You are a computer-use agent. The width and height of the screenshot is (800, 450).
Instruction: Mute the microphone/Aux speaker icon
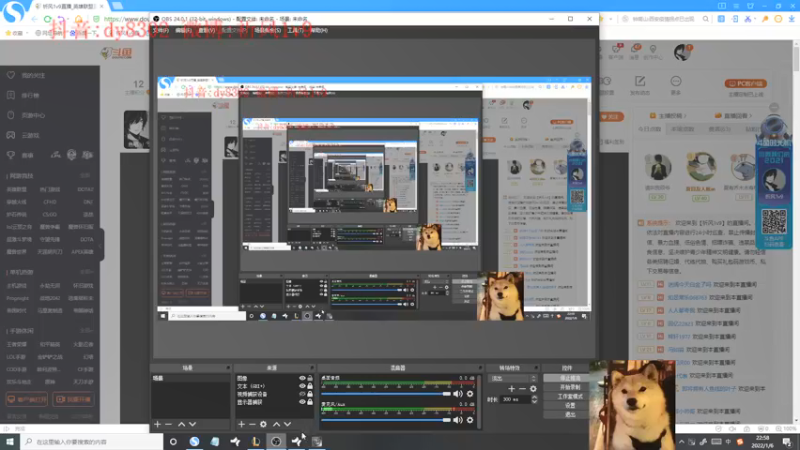tap(458, 420)
